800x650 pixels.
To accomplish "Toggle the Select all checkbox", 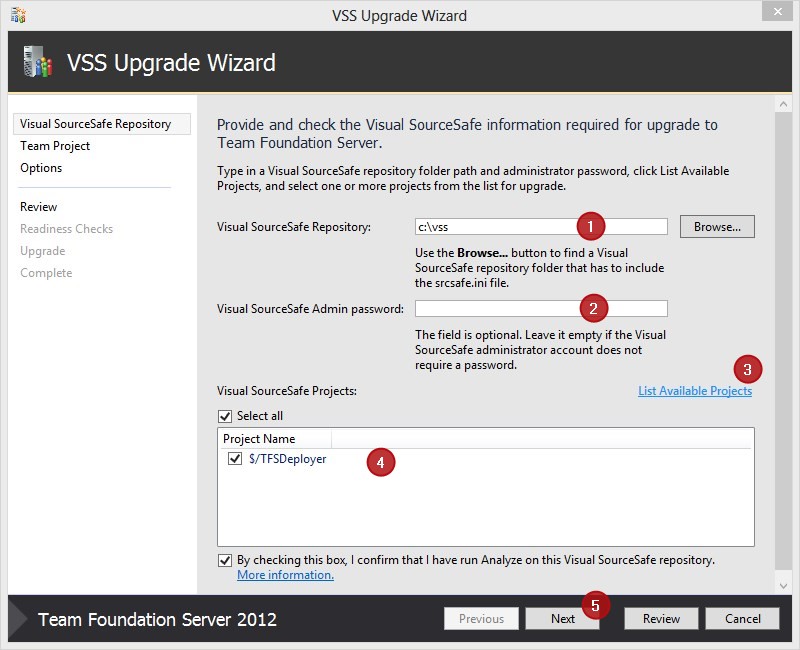I will point(225,416).
